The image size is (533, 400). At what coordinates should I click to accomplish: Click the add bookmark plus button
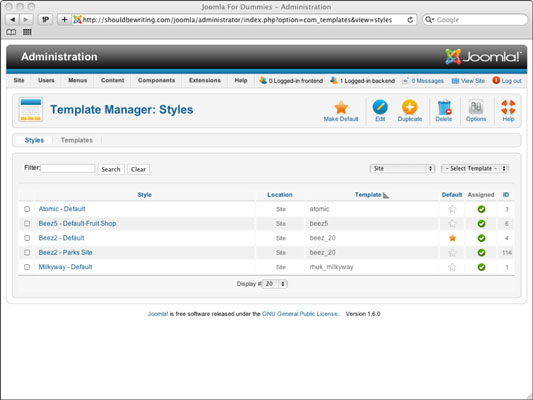click(x=64, y=19)
